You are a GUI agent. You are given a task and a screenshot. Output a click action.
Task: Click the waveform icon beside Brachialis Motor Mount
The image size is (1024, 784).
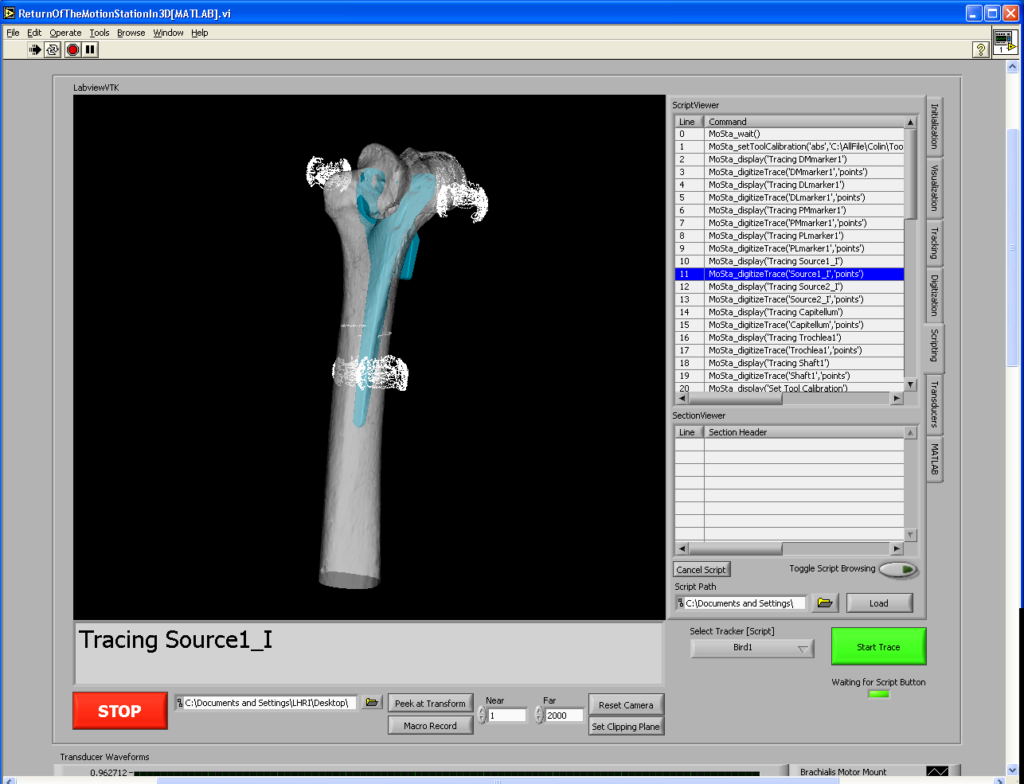pos(937,772)
